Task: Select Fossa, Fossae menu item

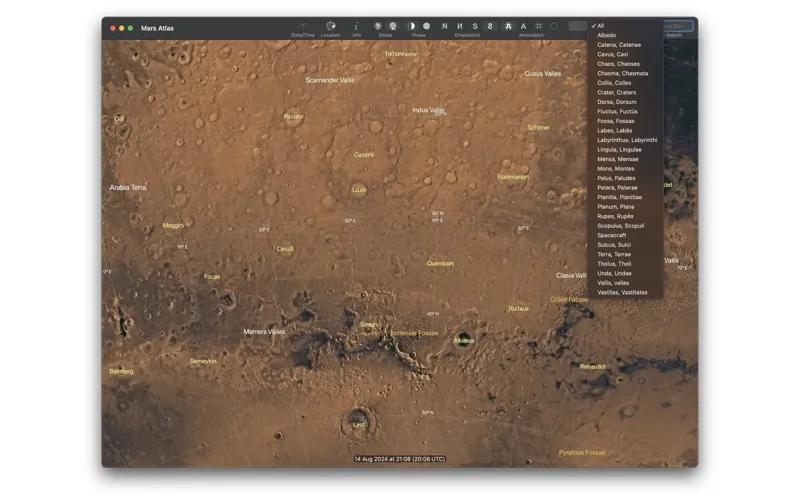Action: (x=626, y=121)
